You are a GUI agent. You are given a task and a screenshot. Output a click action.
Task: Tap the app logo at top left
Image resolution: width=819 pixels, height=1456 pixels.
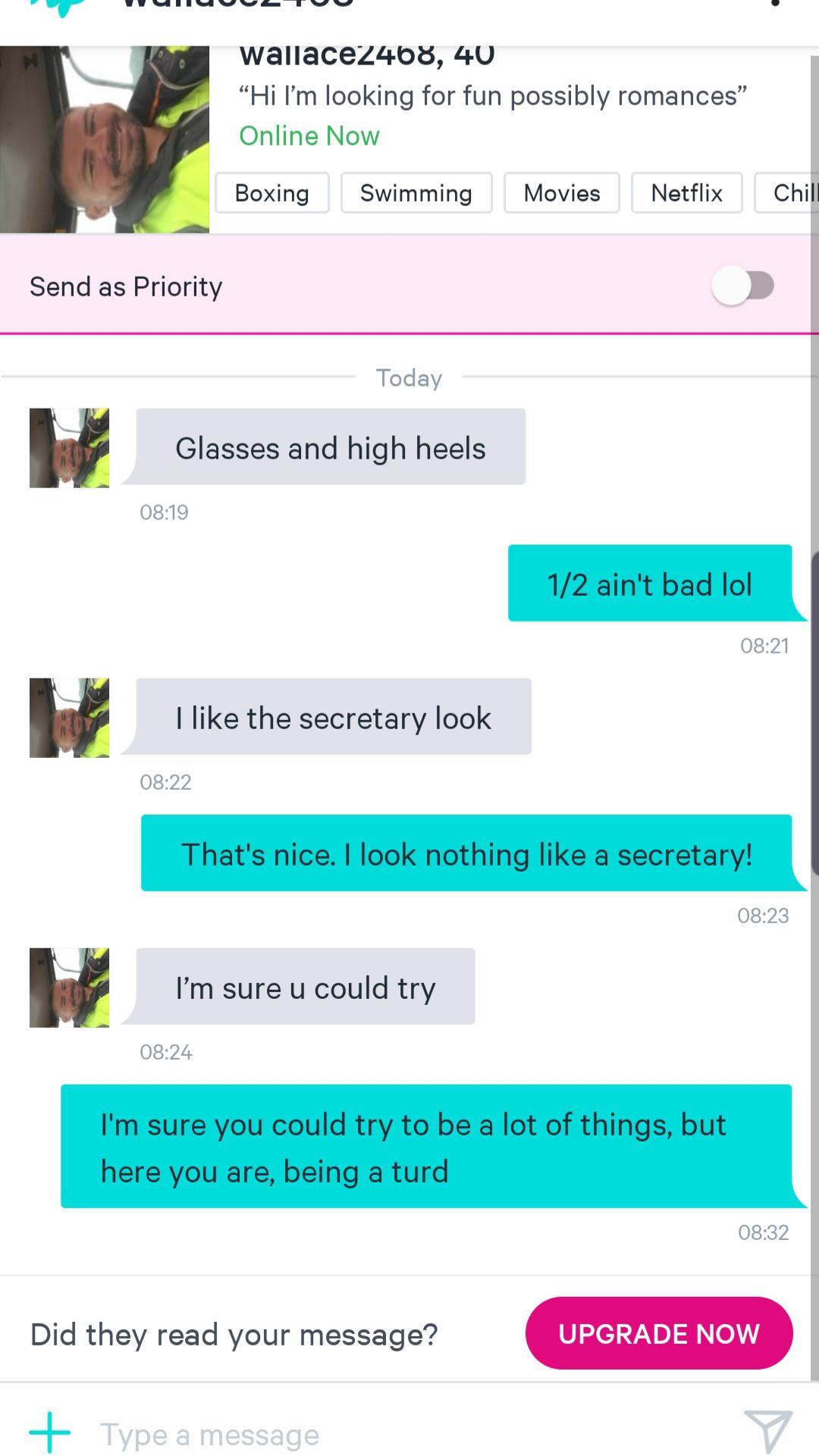pos(61,6)
